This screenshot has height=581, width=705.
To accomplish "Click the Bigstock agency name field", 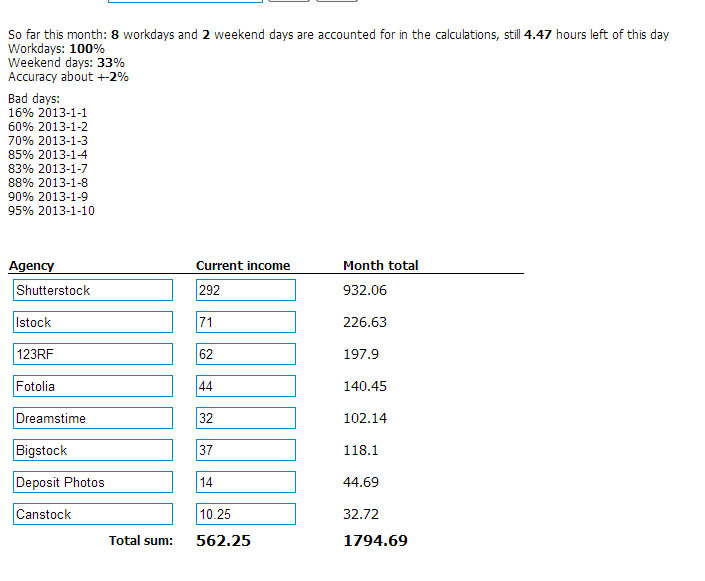I will pos(93,450).
